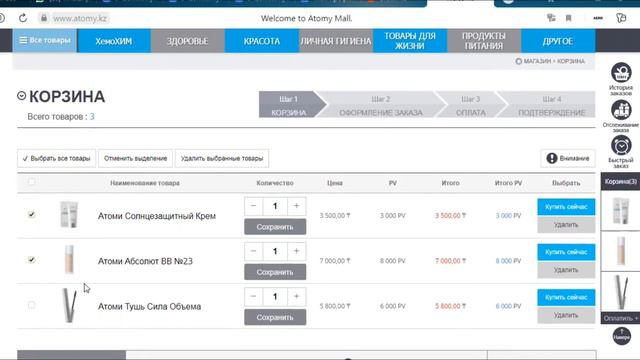Click Выбрать все товары button

tap(56, 158)
